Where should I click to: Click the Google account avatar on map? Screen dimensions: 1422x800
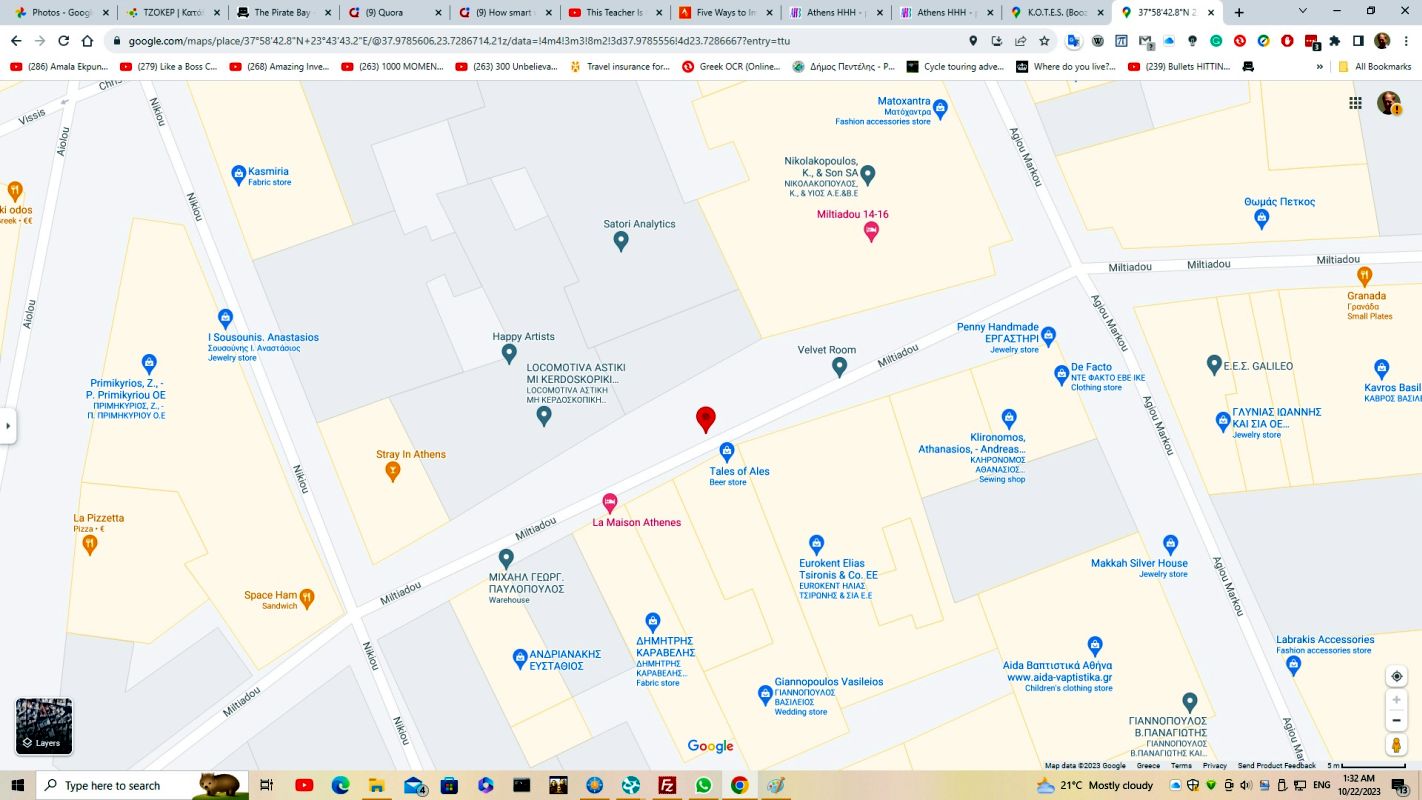tap(1389, 103)
